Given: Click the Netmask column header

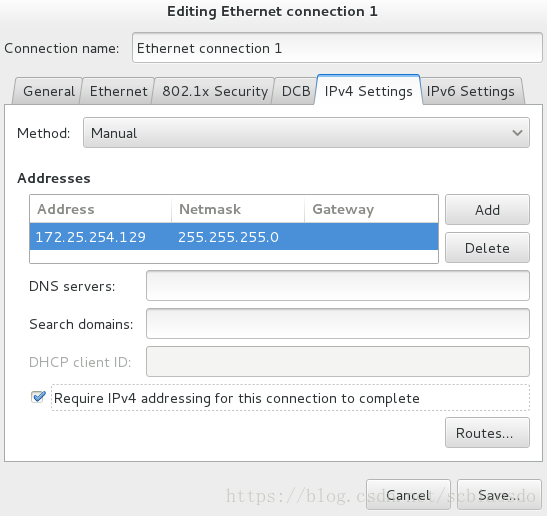Looking at the screenshot, I should pyautogui.click(x=238, y=209).
